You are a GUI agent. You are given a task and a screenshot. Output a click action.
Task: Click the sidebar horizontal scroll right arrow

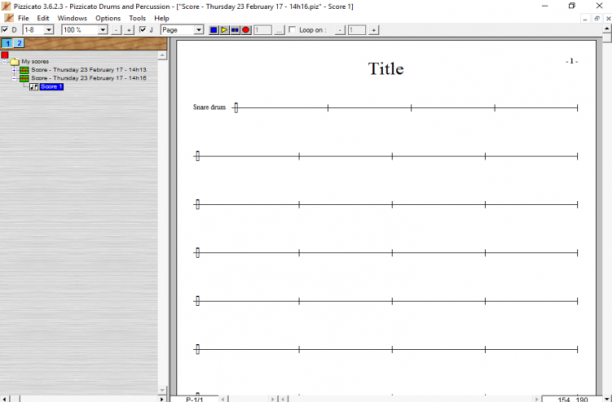coord(162,398)
